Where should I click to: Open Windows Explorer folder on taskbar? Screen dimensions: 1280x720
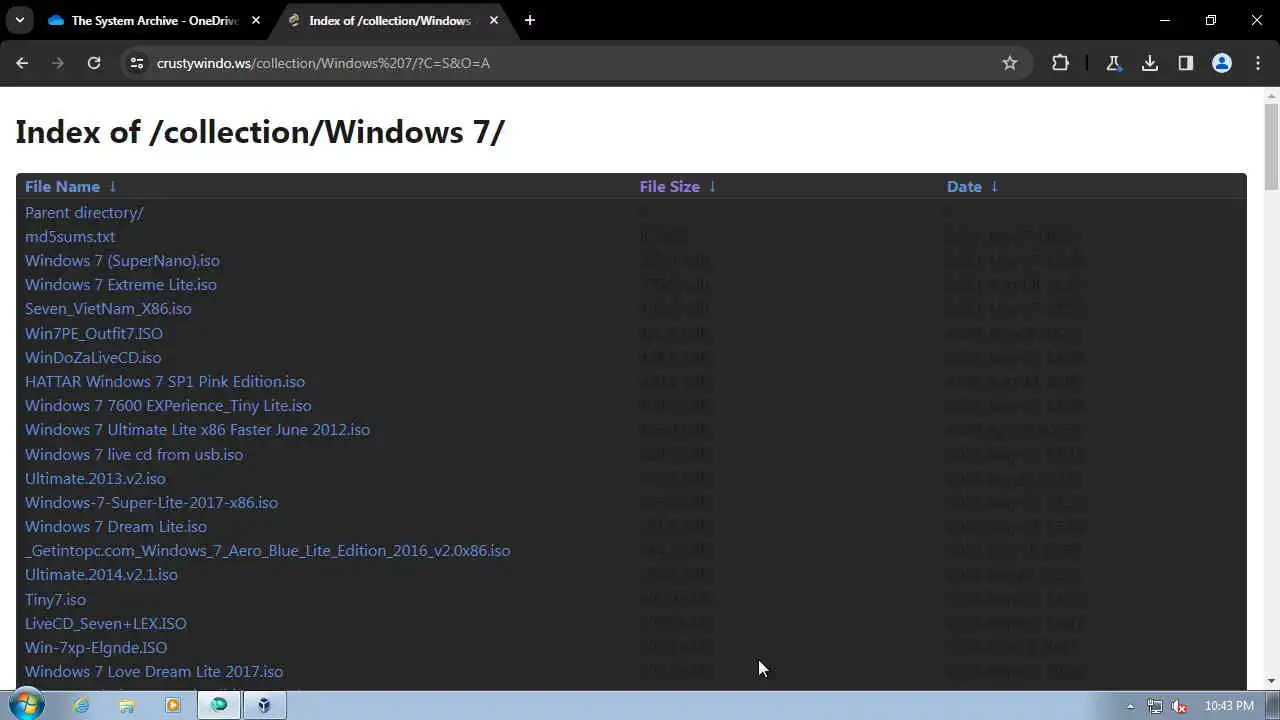(127, 705)
